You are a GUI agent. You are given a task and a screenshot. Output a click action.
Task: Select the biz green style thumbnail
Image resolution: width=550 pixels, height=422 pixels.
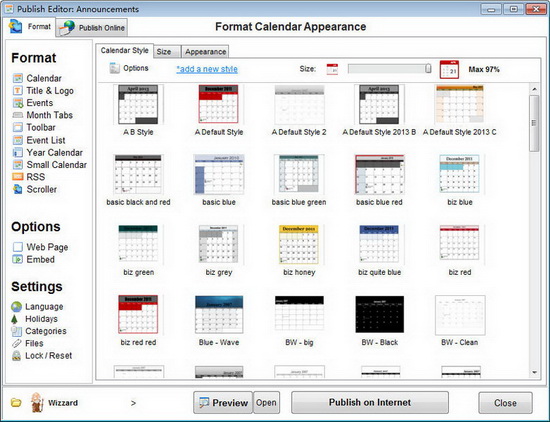(138, 244)
